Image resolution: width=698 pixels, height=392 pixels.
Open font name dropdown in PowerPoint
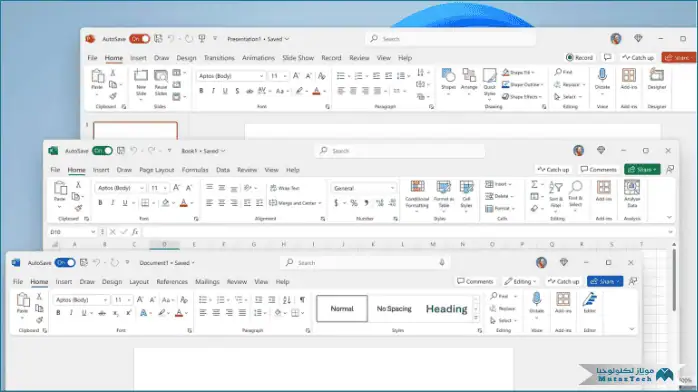pos(262,76)
